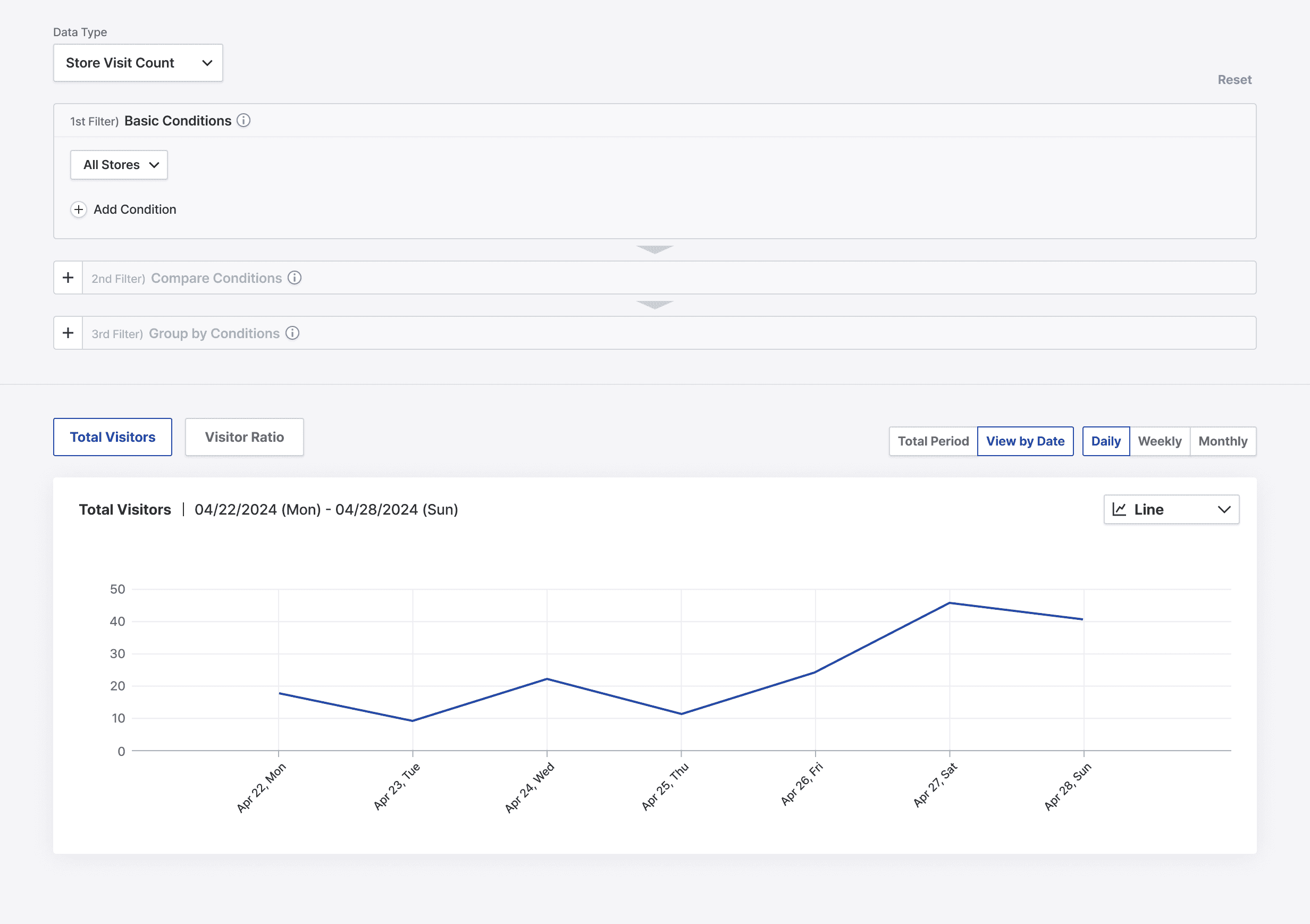Viewport: 1310px width, 924px height.
Task: Switch to the Visitor Ratio tab
Action: (x=244, y=437)
